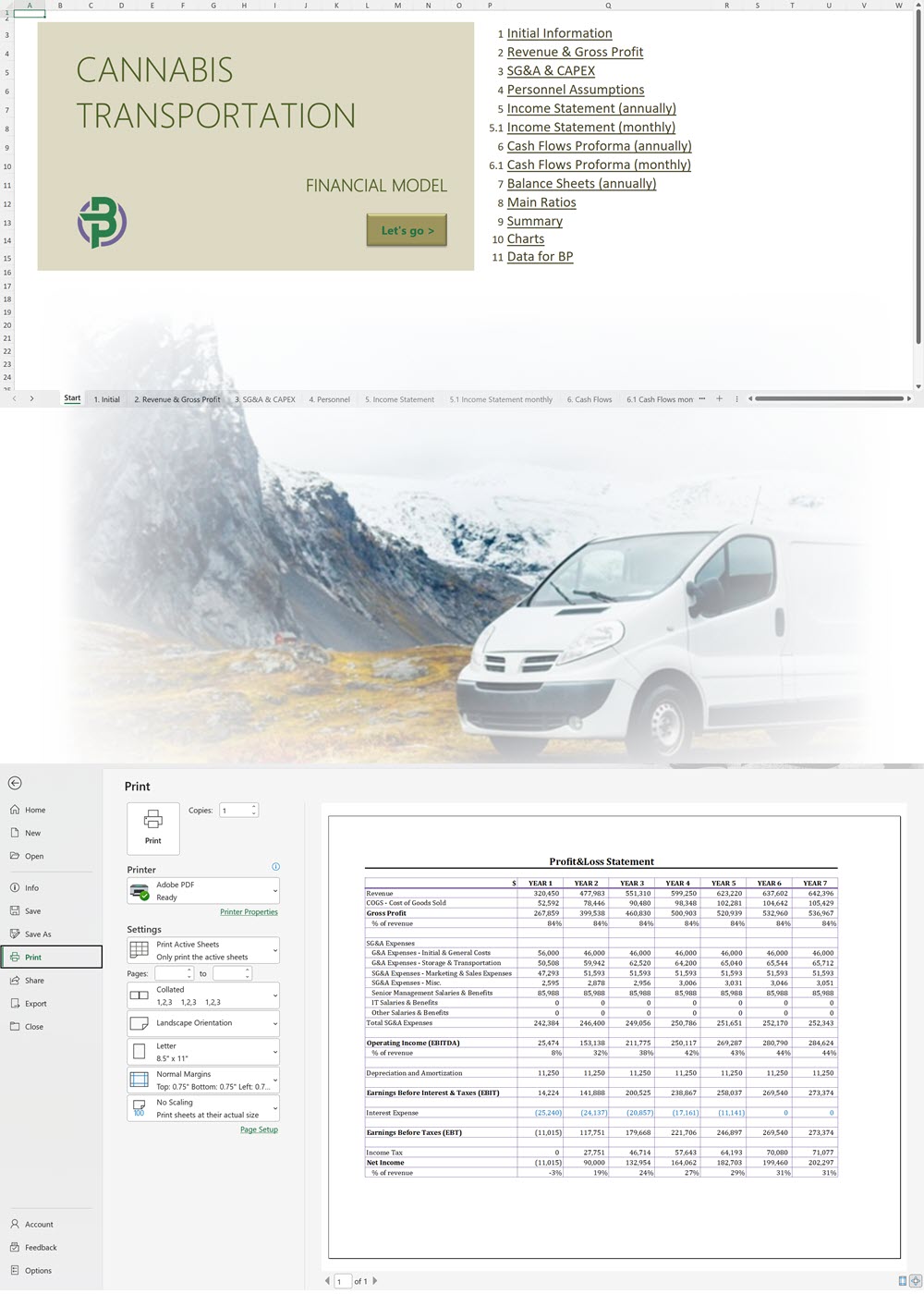Select column header A
924x1294 pixels.
[x=30, y=6]
